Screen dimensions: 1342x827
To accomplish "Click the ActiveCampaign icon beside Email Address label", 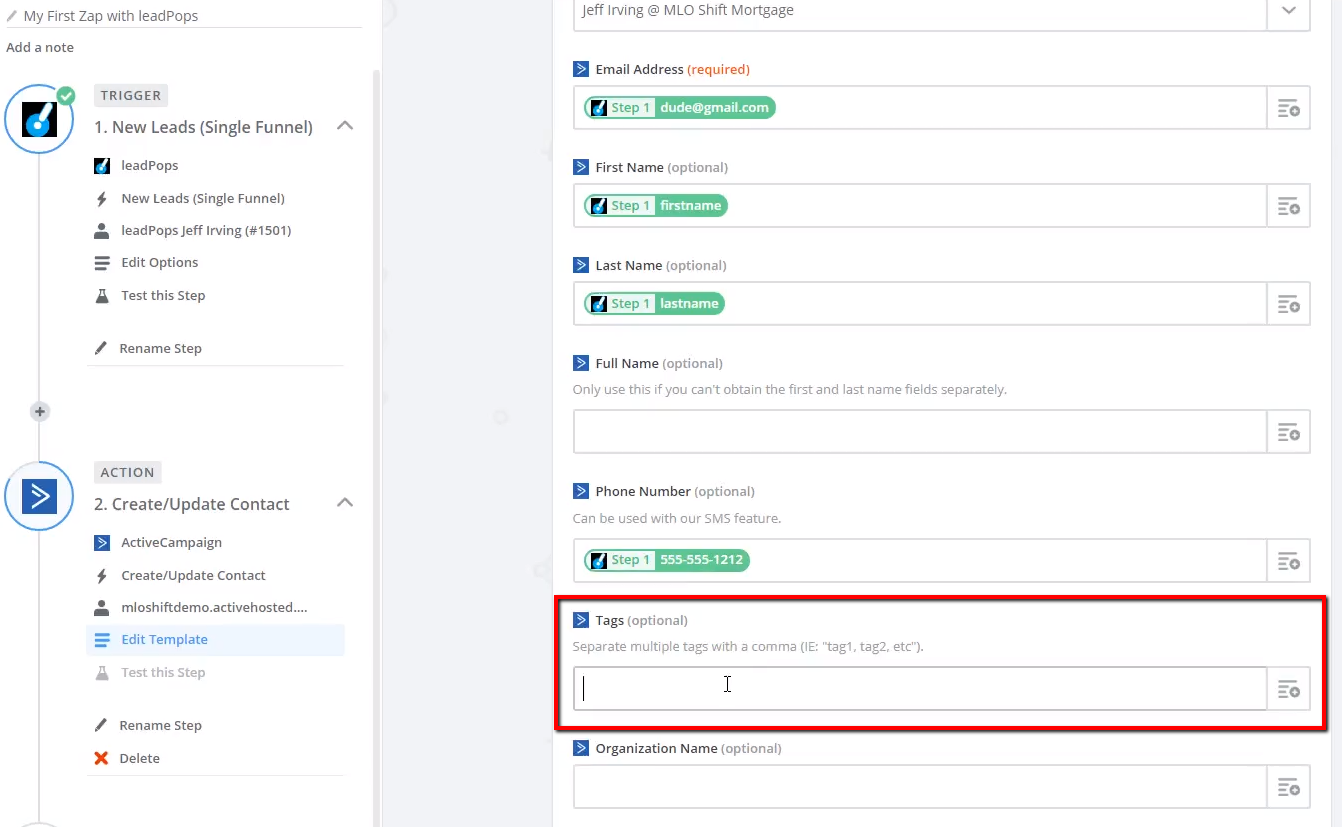I will (581, 69).
